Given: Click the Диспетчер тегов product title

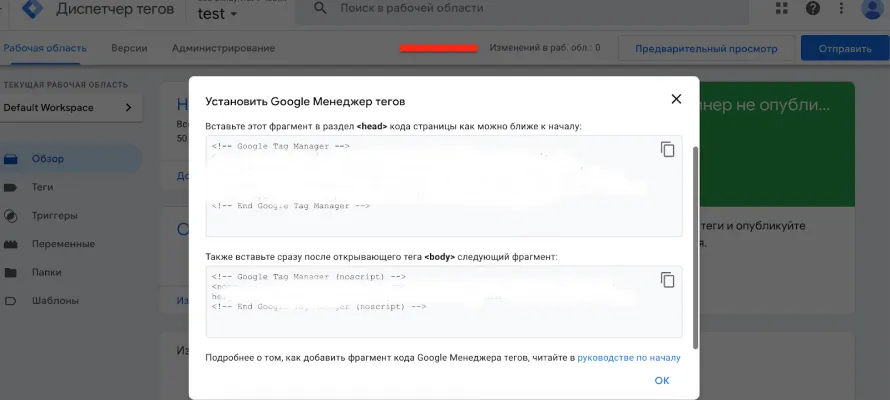Looking at the screenshot, I should [115, 9].
